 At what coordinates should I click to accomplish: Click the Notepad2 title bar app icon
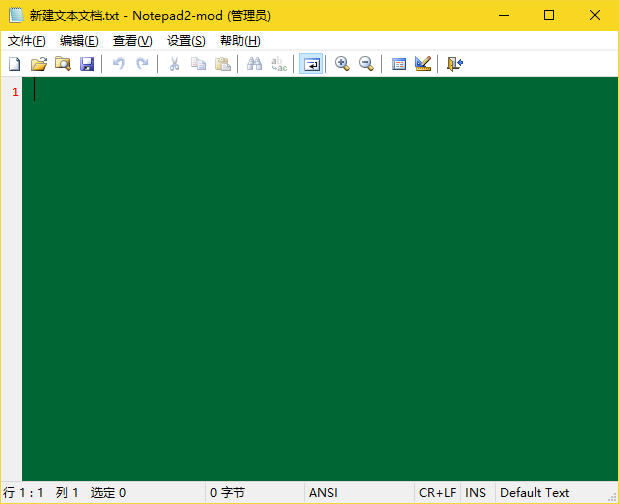pos(16,15)
